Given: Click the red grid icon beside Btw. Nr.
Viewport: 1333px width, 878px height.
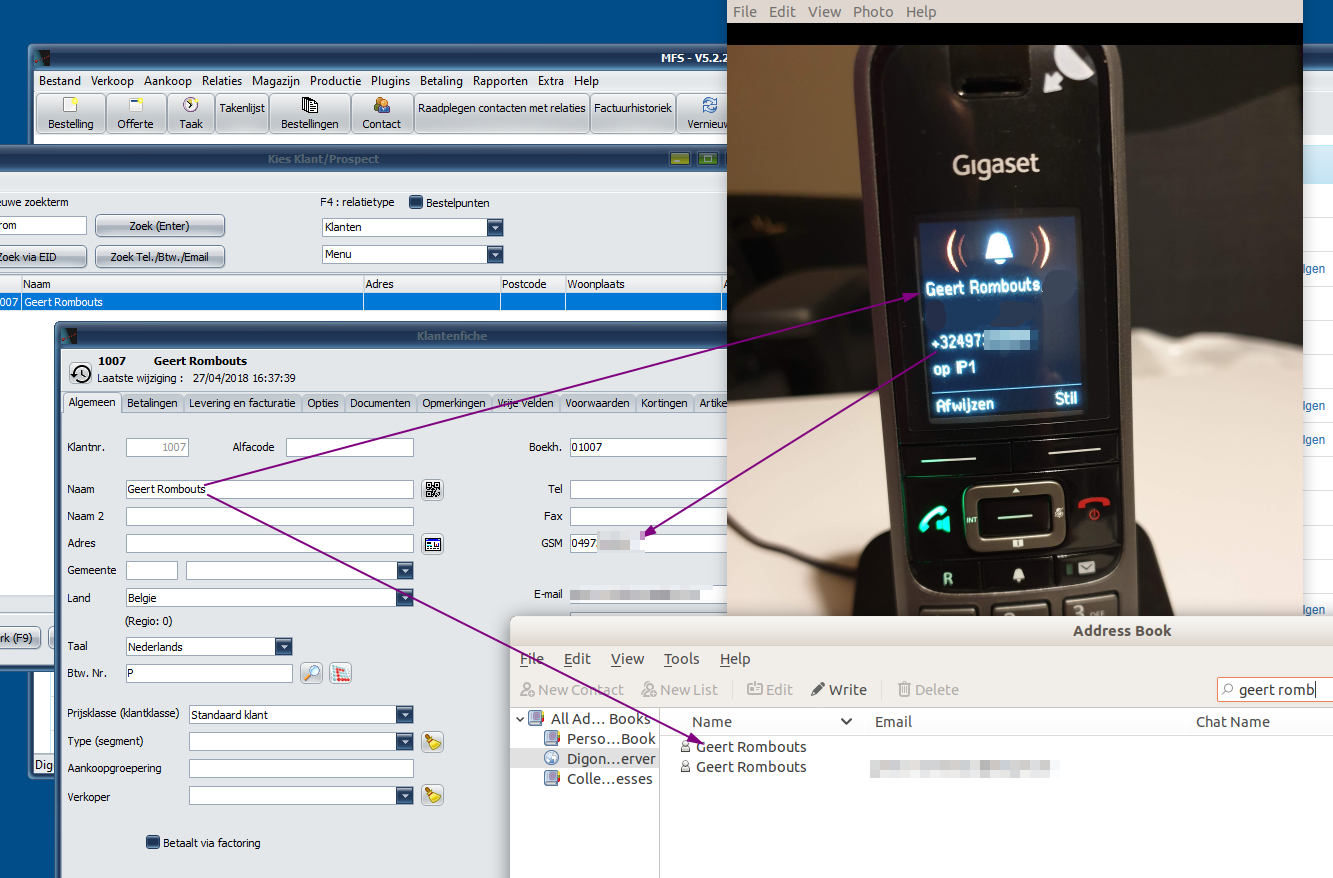Looking at the screenshot, I should [x=341, y=673].
